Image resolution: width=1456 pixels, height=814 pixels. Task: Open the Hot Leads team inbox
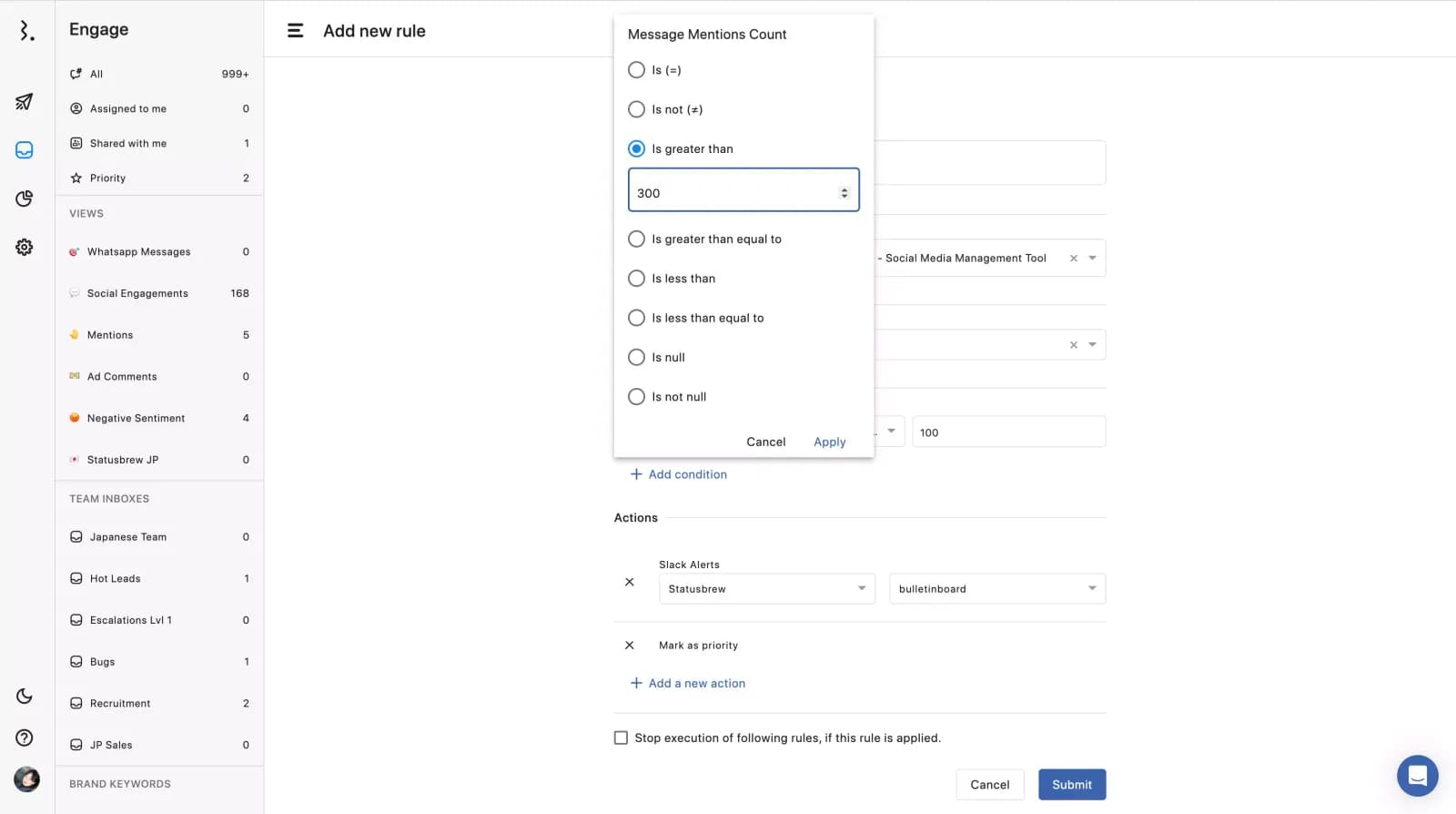(x=115, y=578)
